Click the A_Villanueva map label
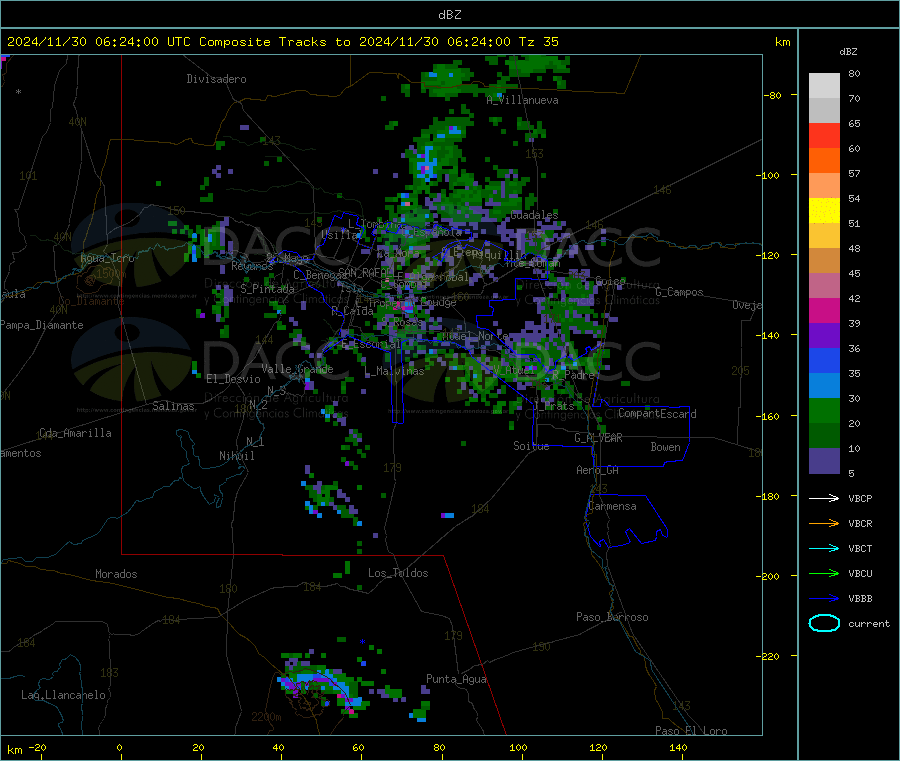The width and height of the screenshot is (900, 761). coord(522,100)
